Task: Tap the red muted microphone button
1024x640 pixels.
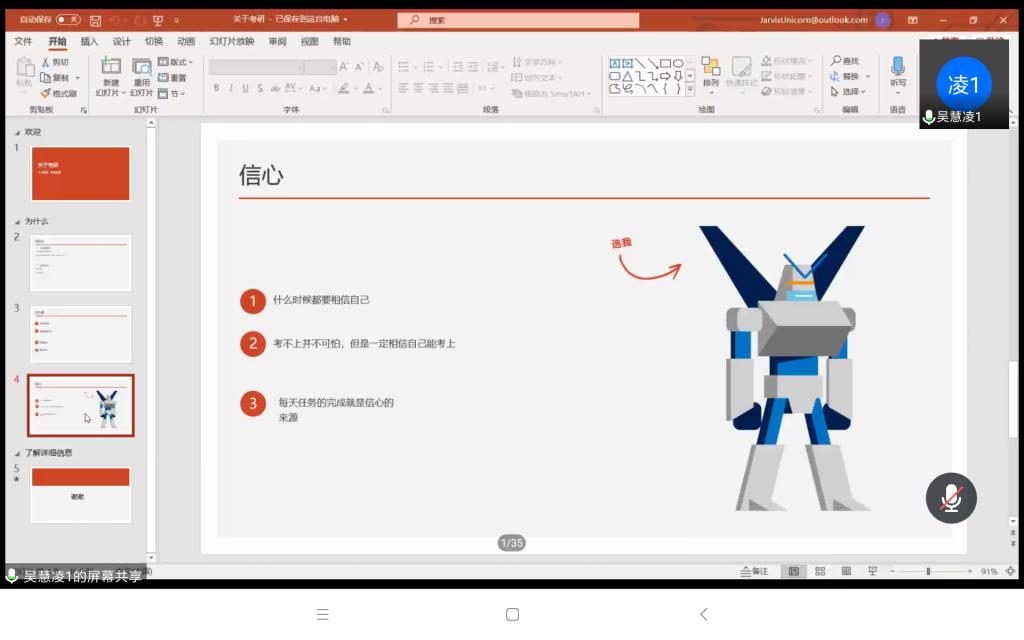Action: (x=950, y=498)
